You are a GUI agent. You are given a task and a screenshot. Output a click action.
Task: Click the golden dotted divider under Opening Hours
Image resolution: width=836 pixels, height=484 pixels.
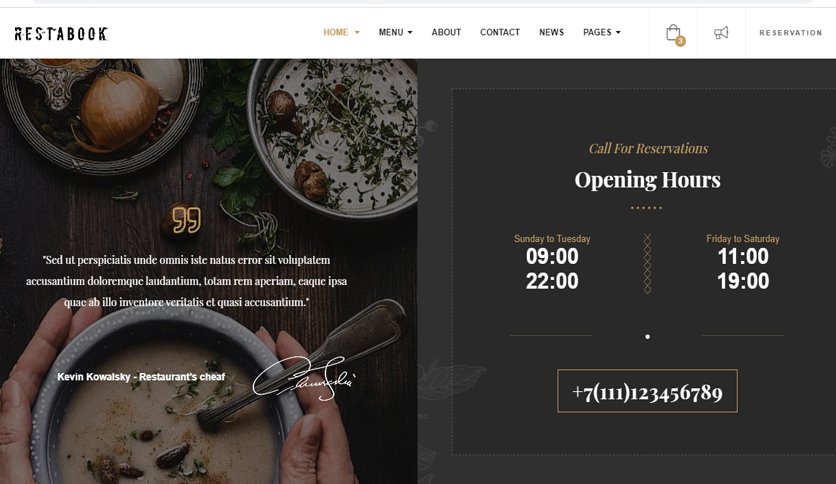click(x=646, y=208)
